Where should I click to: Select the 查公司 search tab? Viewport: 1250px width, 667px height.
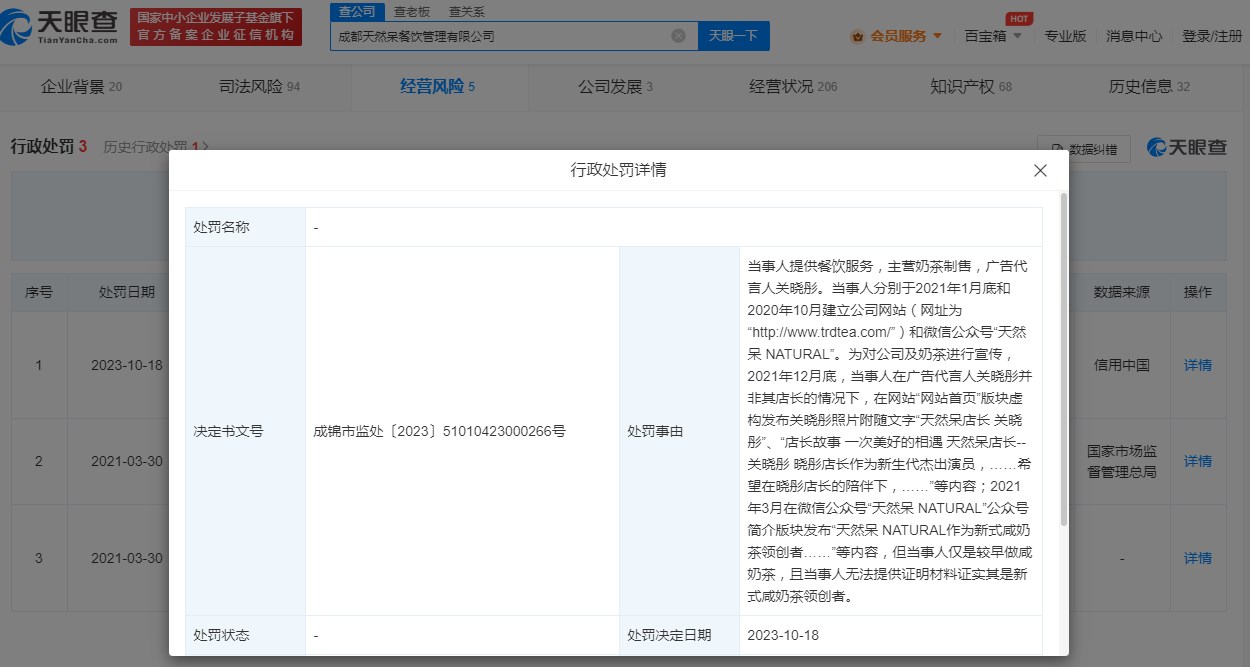click(357, 12)
